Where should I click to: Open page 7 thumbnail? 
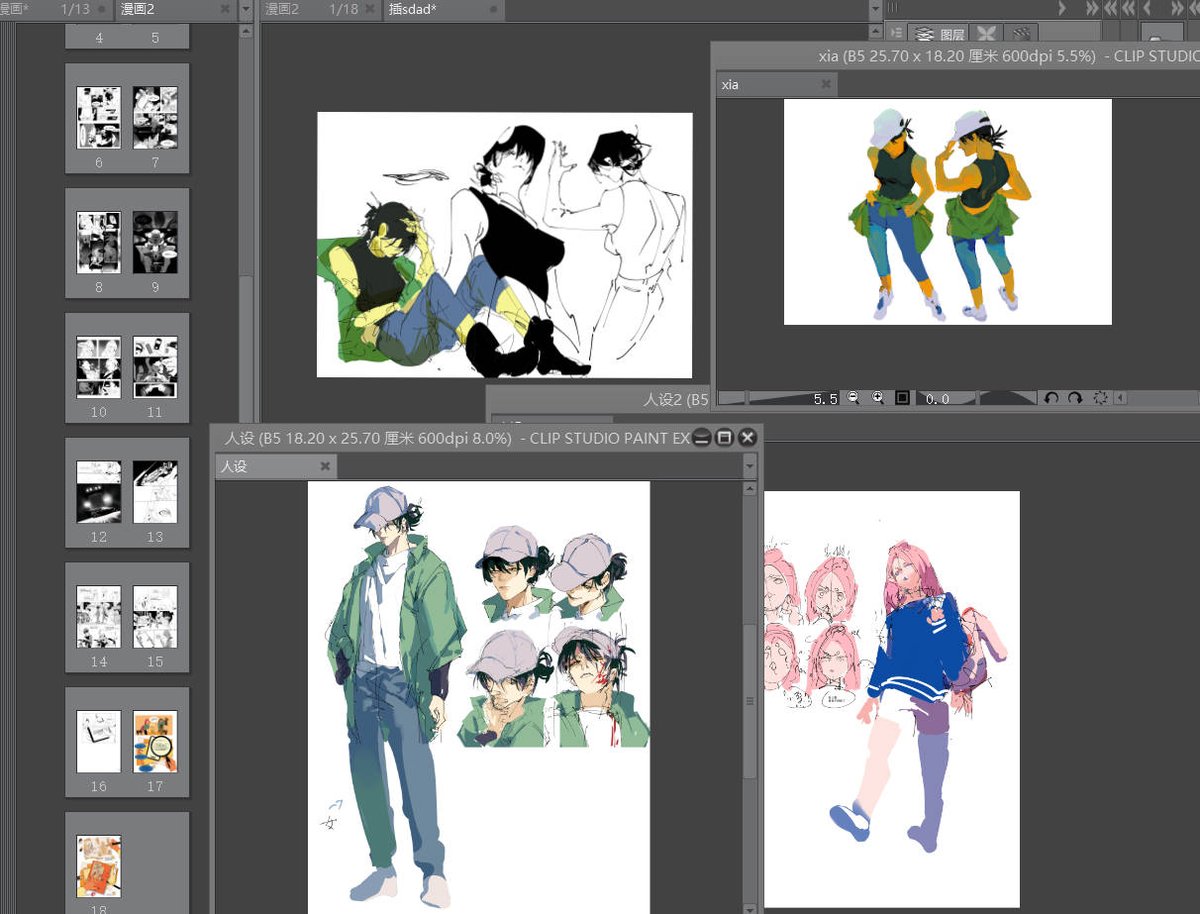[155, 117]
